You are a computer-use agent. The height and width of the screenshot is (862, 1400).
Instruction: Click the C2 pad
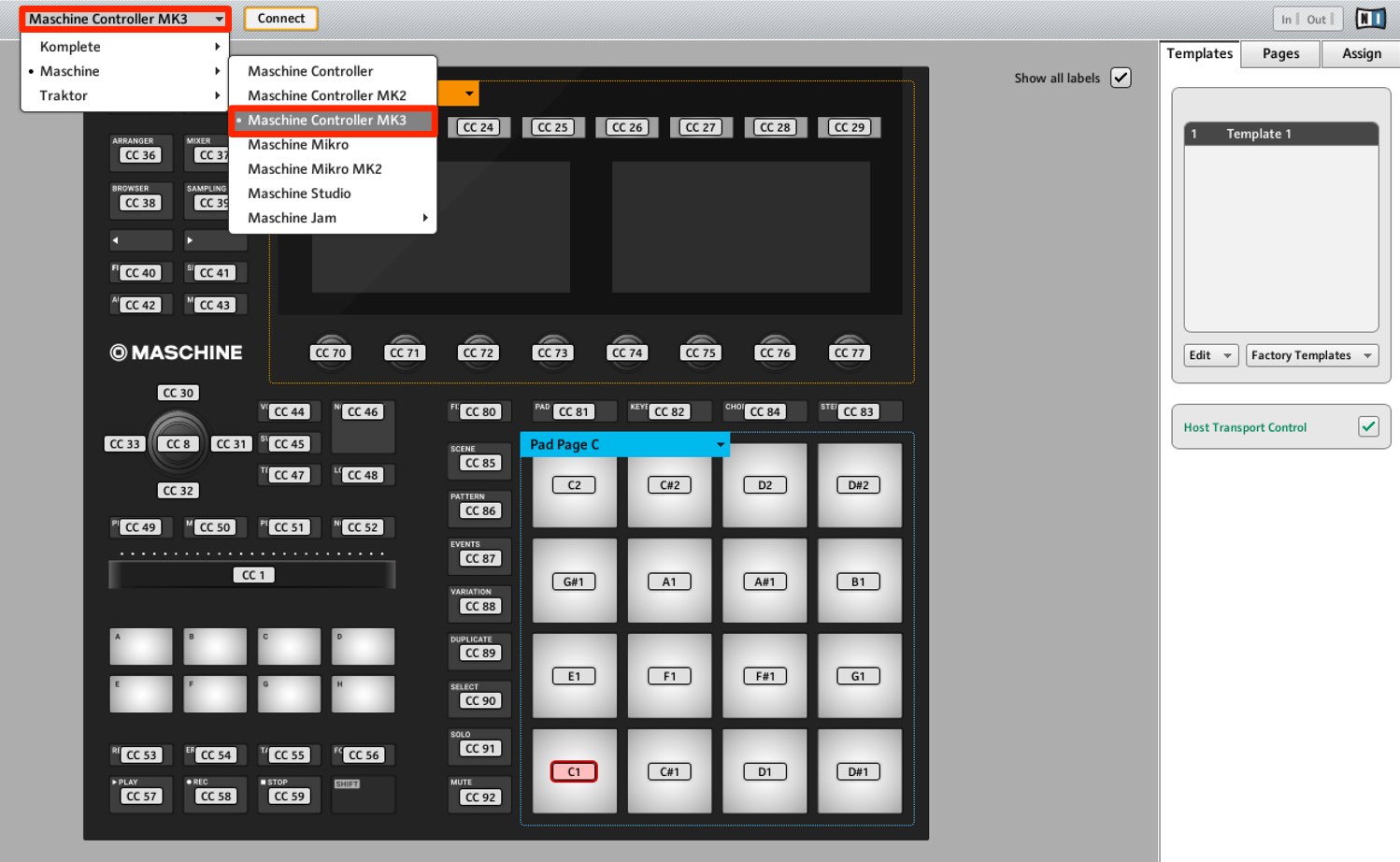coord(574,484)
